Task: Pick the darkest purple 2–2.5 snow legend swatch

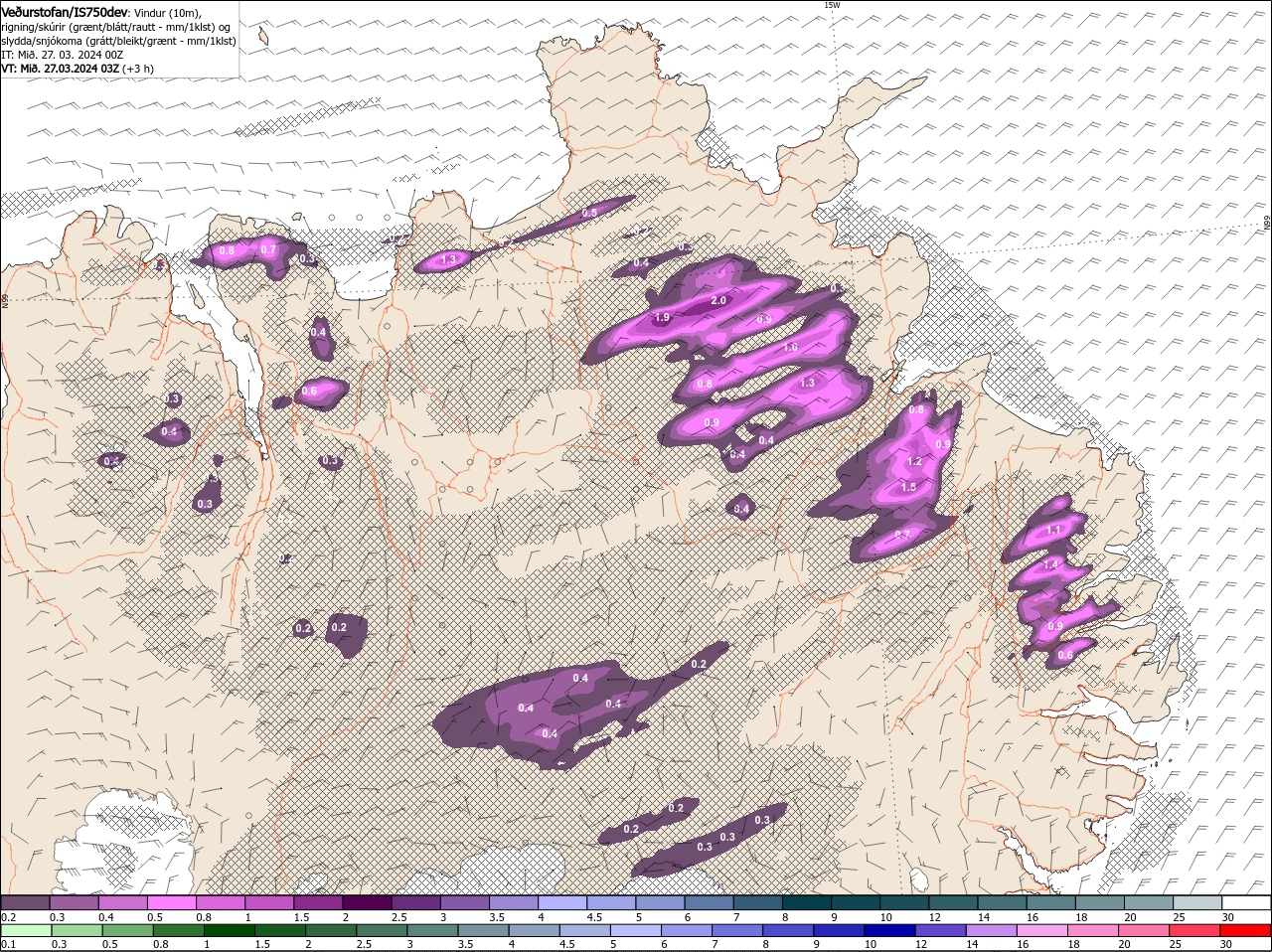Action: pyautogui.click(x=368, y=903)
